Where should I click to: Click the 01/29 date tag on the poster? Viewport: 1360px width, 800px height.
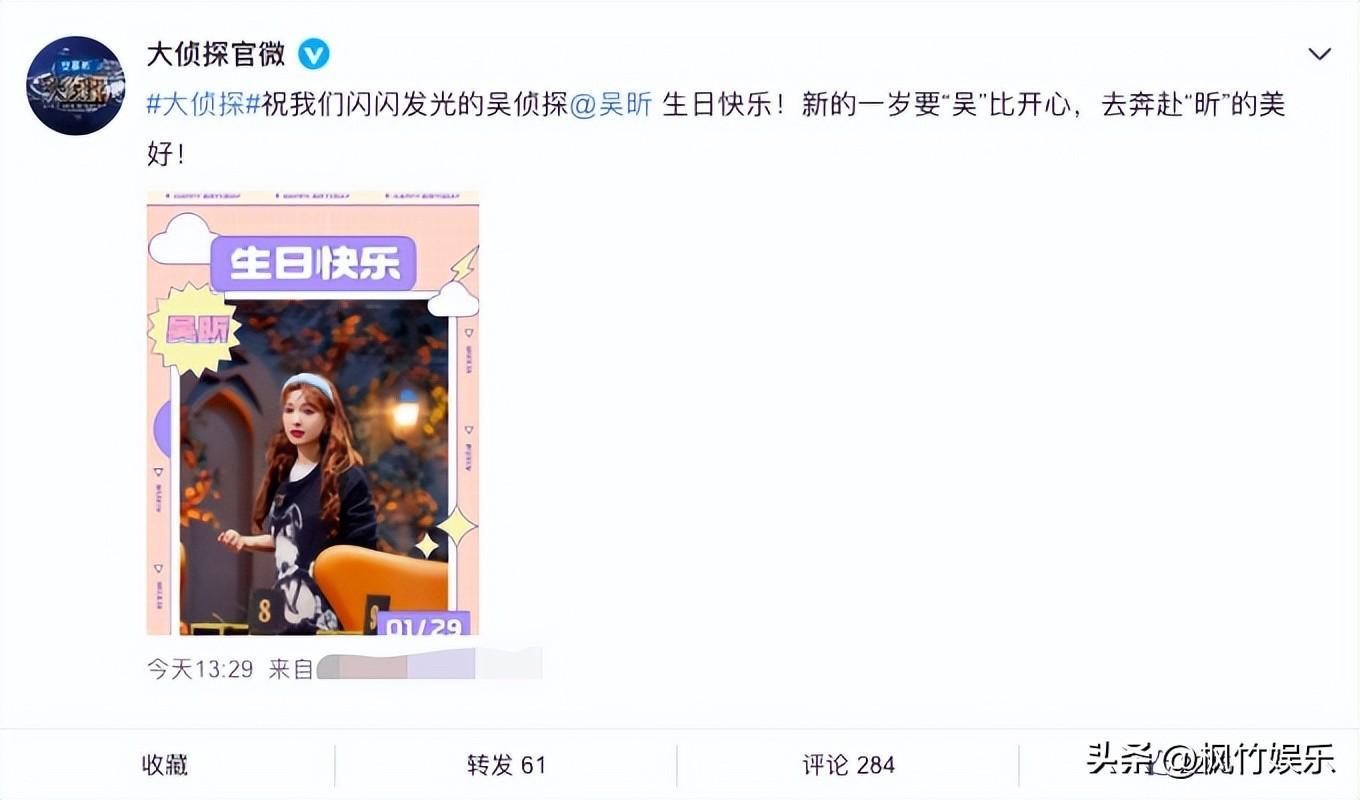[x=423, y=625]
